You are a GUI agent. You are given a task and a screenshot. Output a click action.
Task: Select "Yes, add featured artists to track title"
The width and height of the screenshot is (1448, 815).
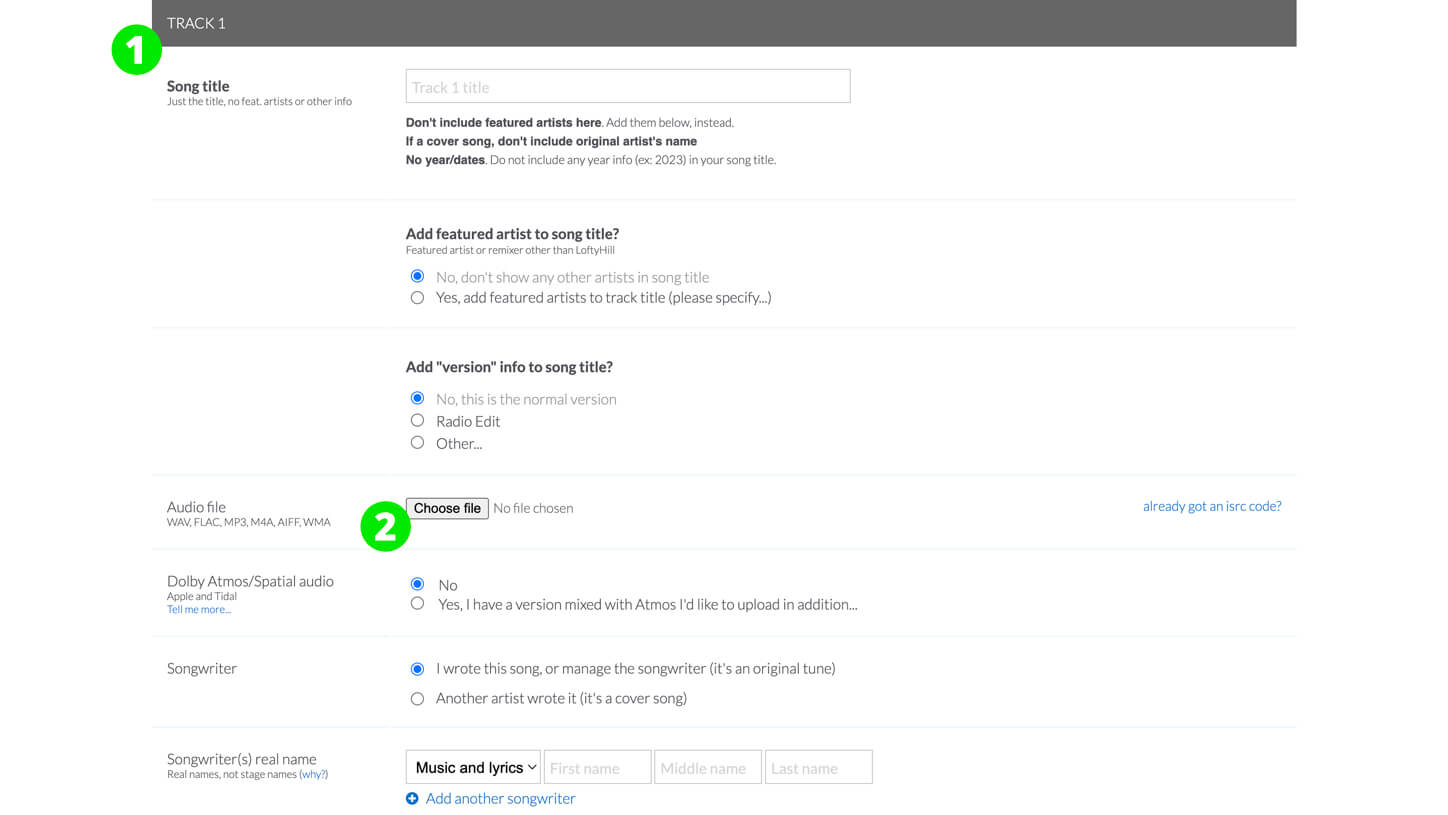(417, 297)
